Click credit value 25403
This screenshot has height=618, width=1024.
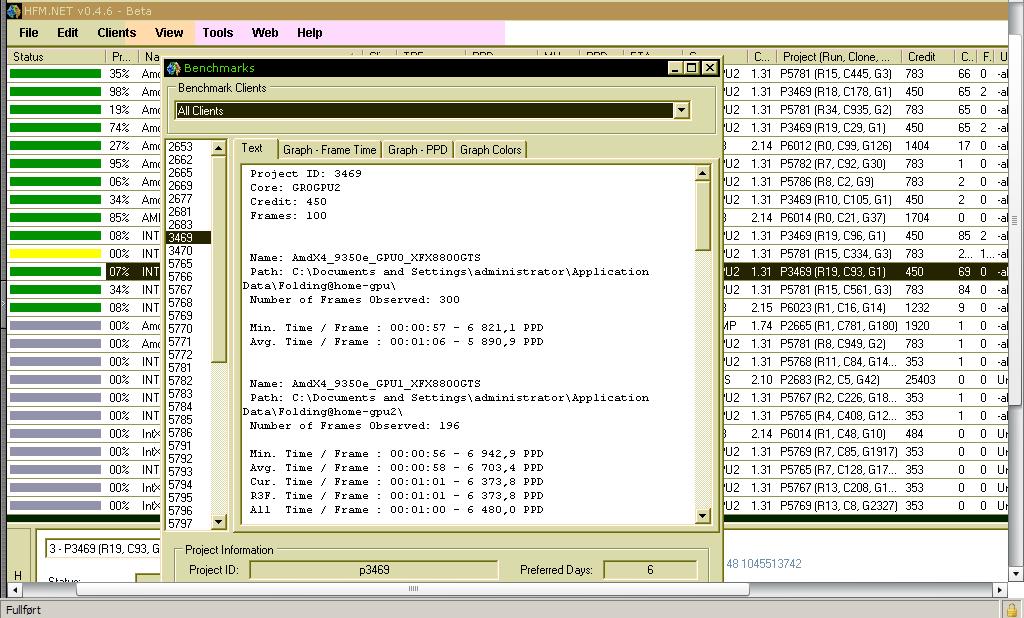(920, 380)
